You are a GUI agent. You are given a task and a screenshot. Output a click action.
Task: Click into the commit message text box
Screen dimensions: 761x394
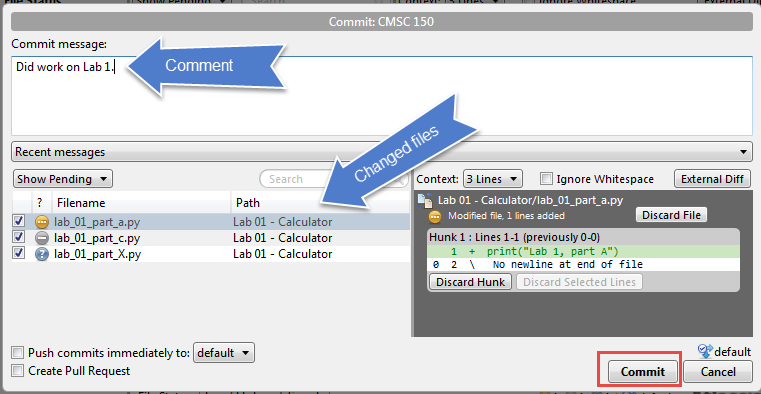coord(381,96)
